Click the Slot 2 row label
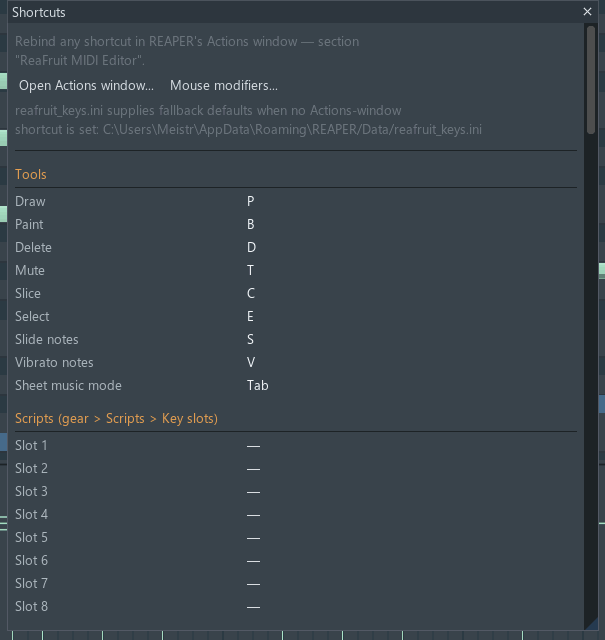The height and width of the screenshot is (640, 605). click(31, 469)
